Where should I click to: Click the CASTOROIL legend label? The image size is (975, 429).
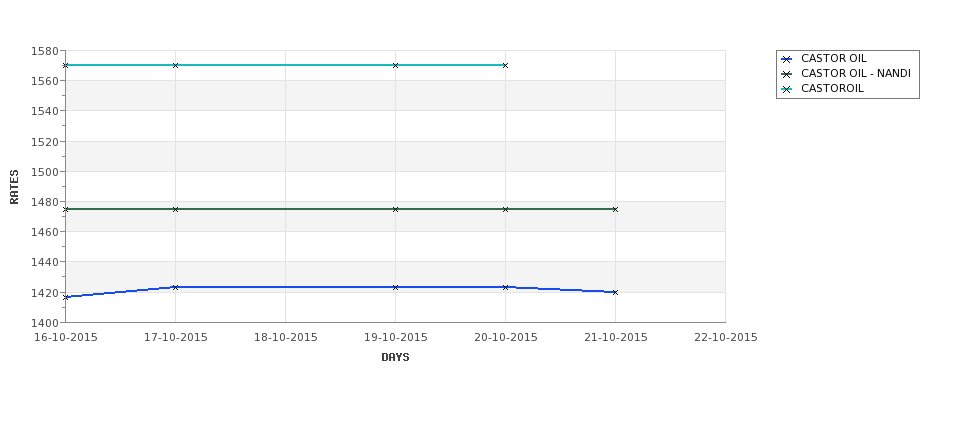point(832,88)
